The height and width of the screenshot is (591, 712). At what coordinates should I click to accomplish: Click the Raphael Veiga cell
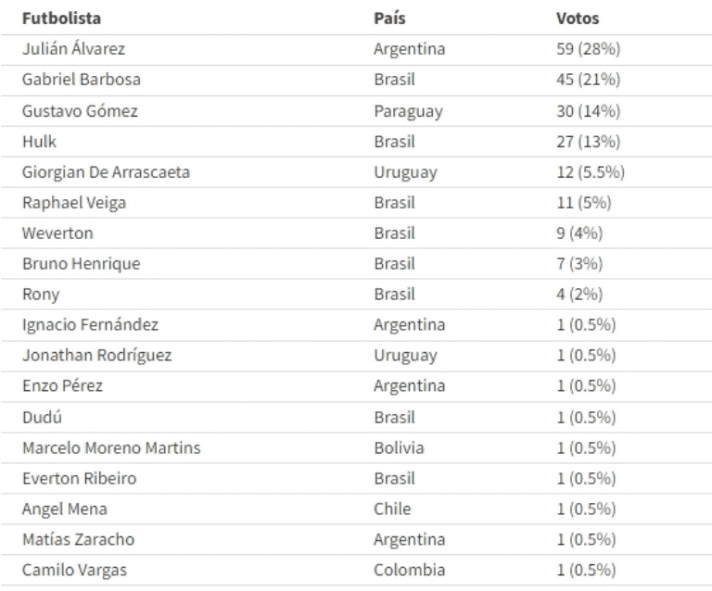pos(74,202)
